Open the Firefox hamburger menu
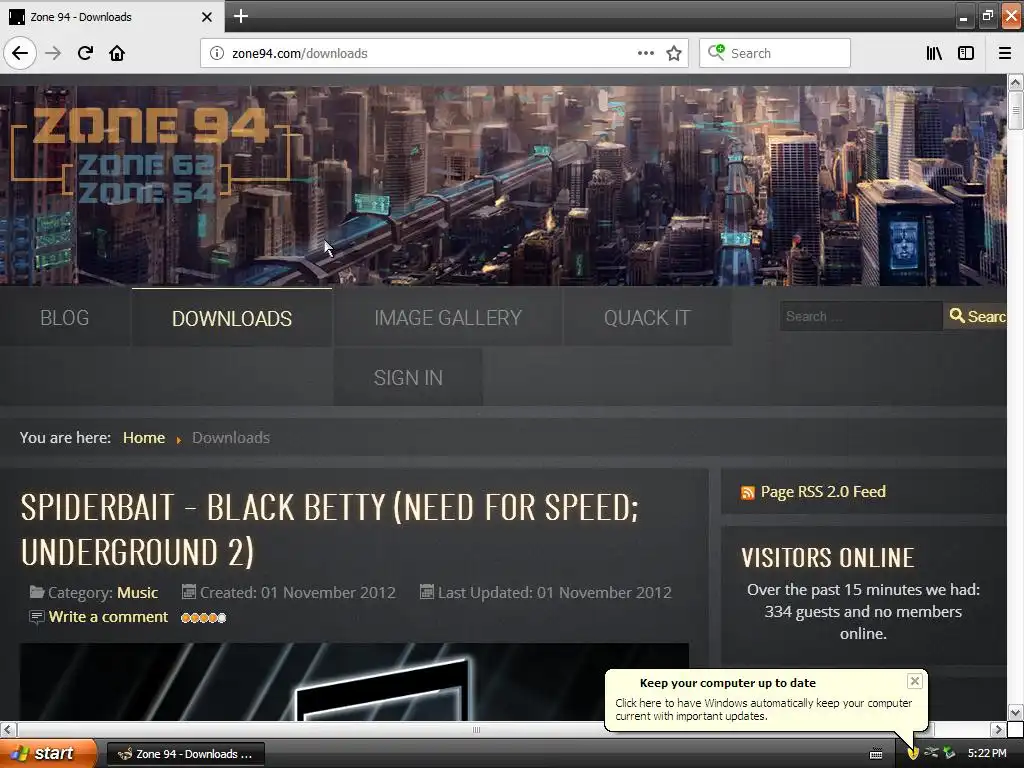This screenshot has height=768, width=1024. point(1005,53)
